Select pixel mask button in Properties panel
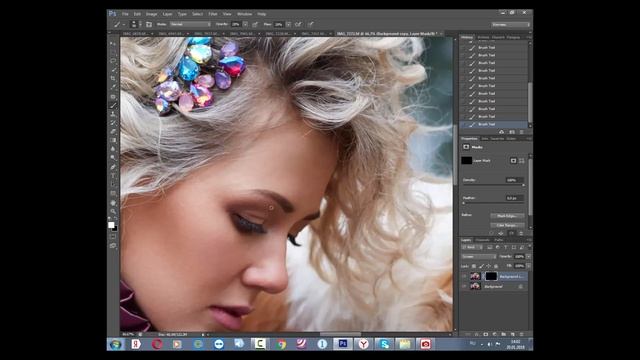 [513, 160]
